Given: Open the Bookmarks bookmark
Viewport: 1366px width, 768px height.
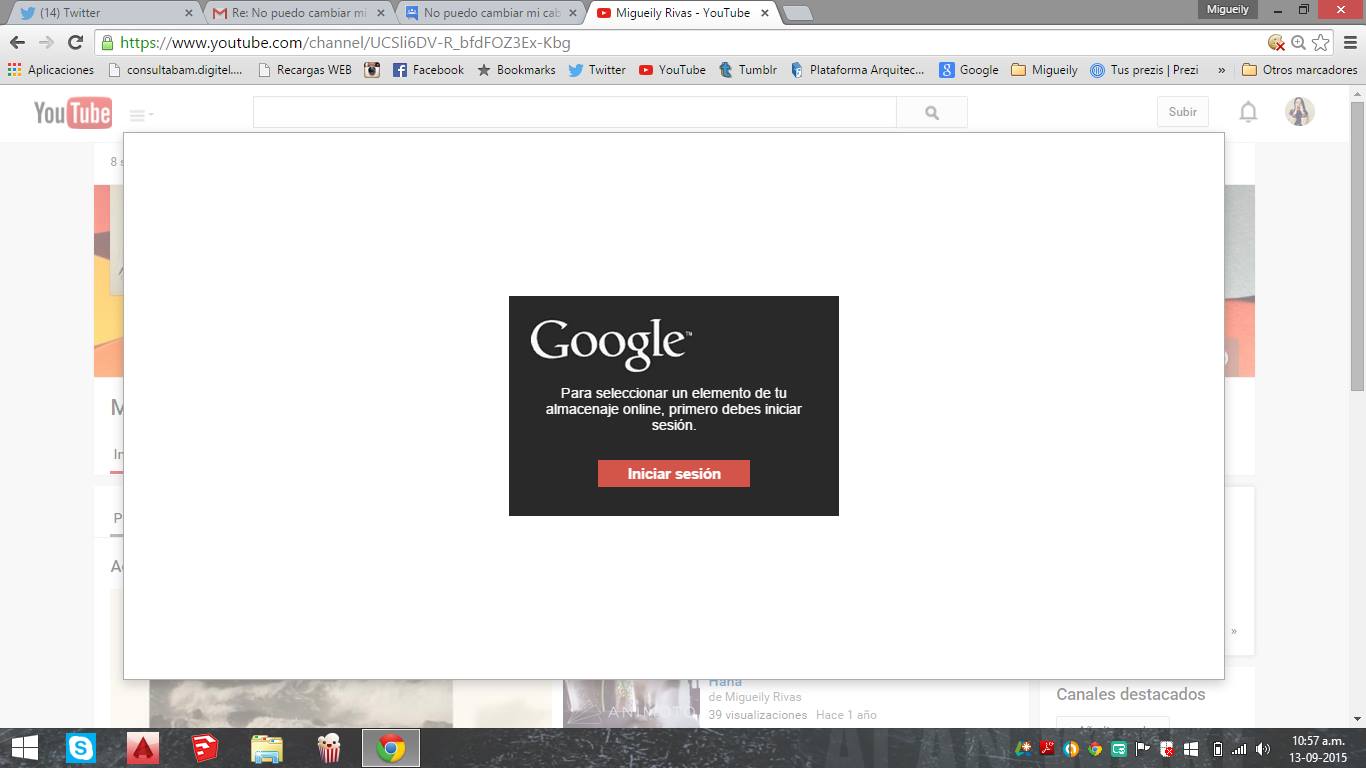Looking at the screenshot, I should pos(516,70).
